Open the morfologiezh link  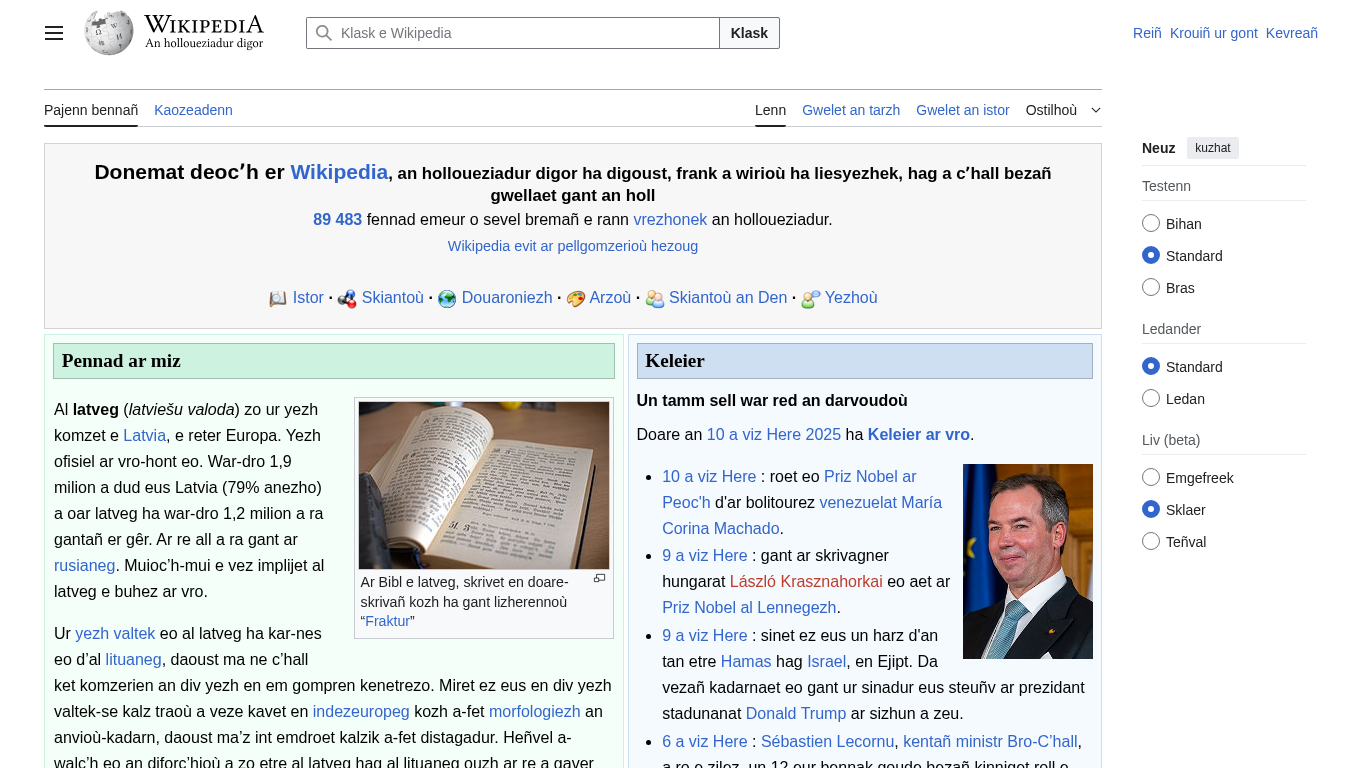click(535, 711)
